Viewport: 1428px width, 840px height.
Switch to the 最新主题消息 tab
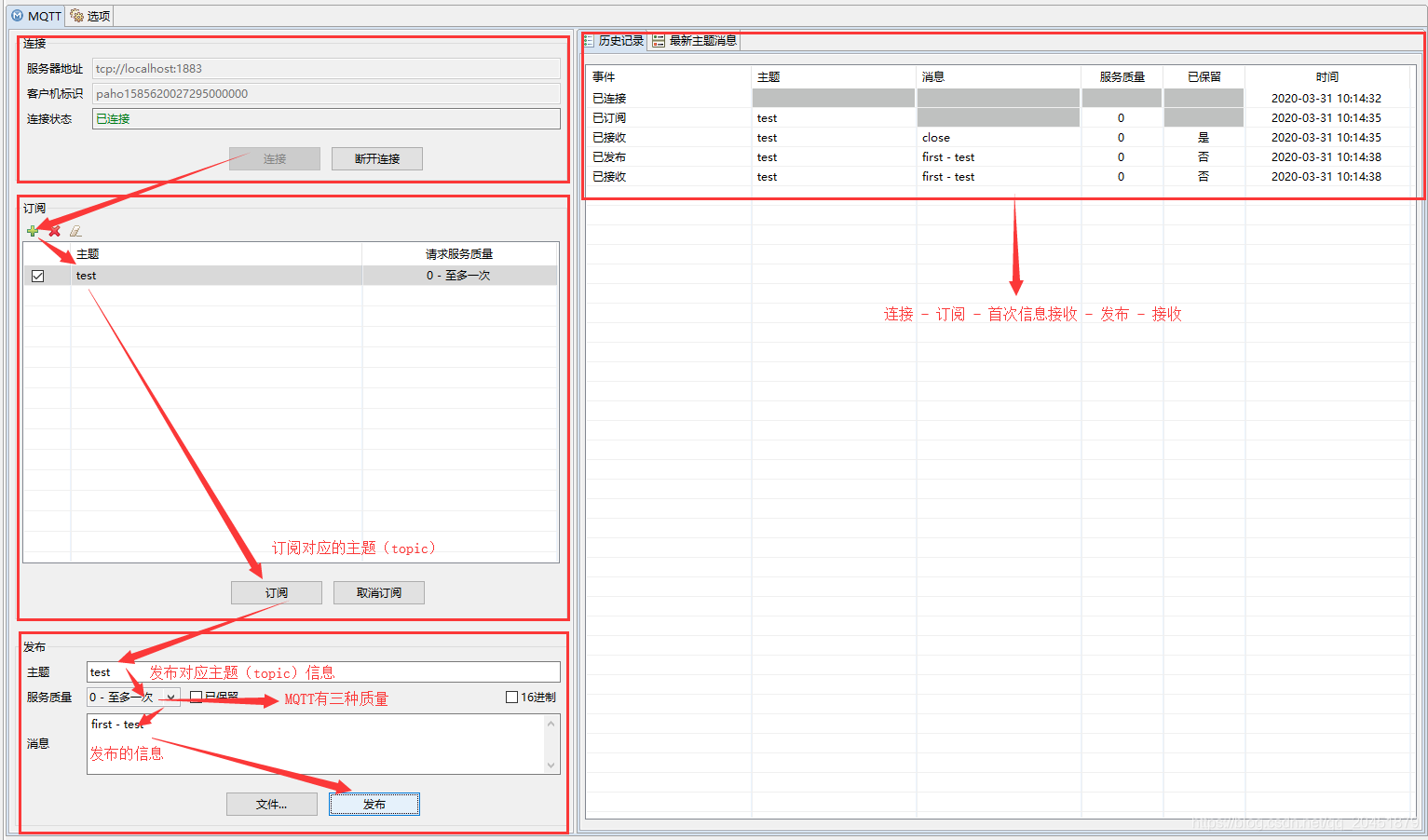(695, 40)
